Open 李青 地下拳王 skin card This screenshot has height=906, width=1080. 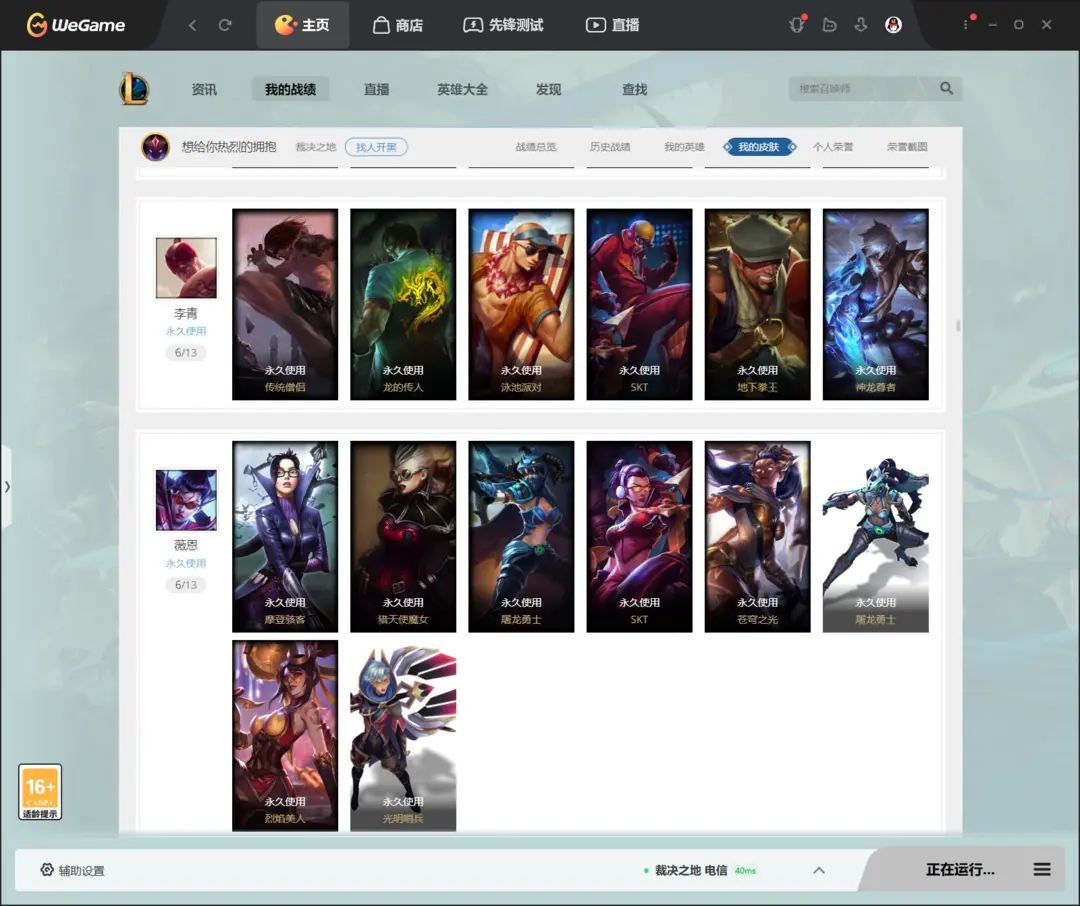coord(758,304)
